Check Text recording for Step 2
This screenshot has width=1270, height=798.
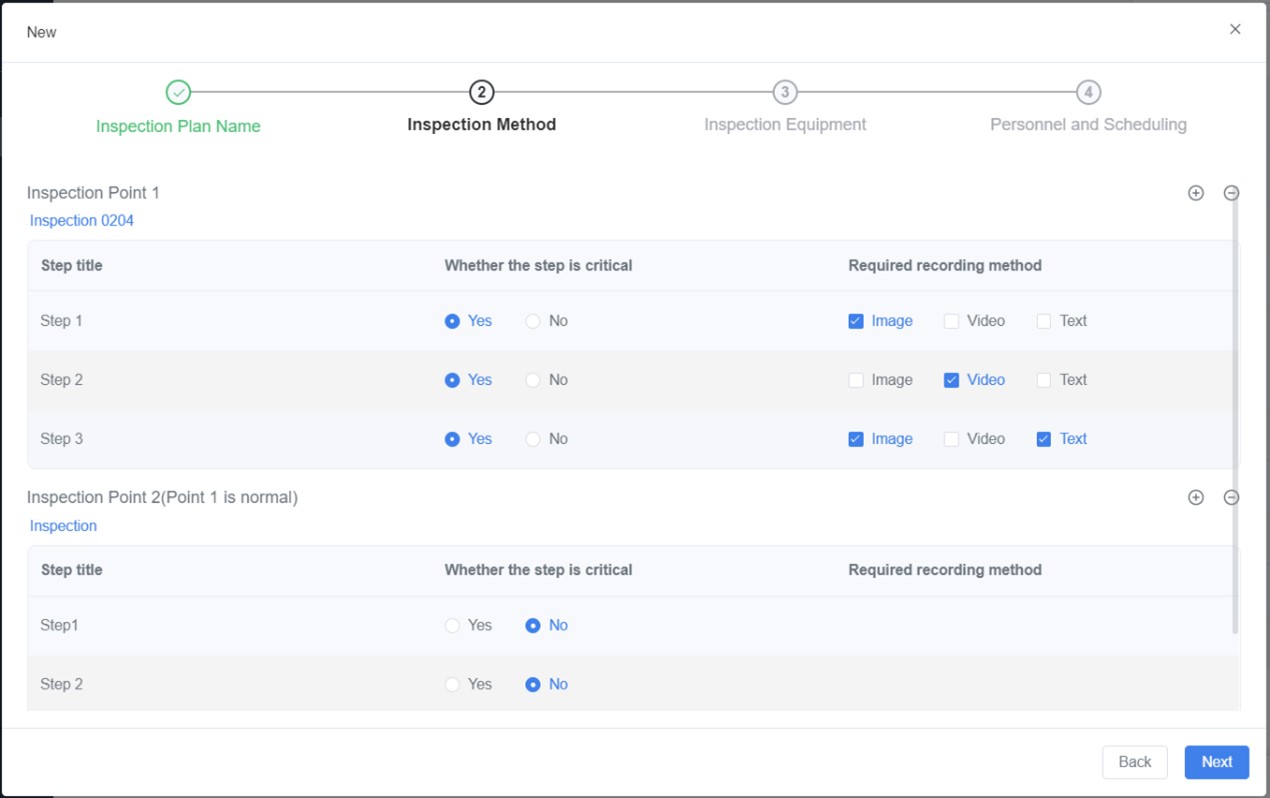click(1043, 379)
